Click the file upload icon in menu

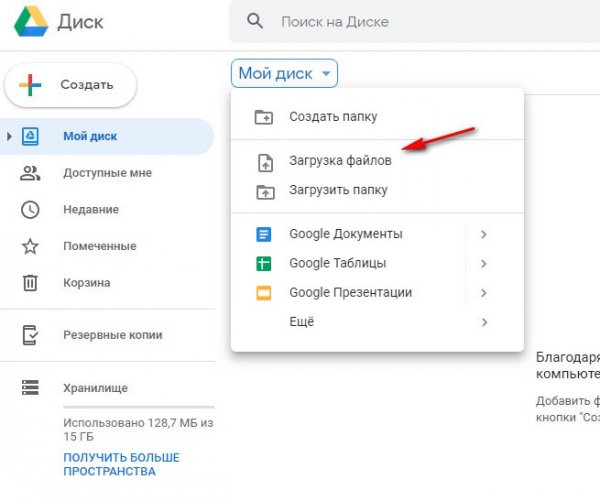pyautogui.click(x=266, y=163)
